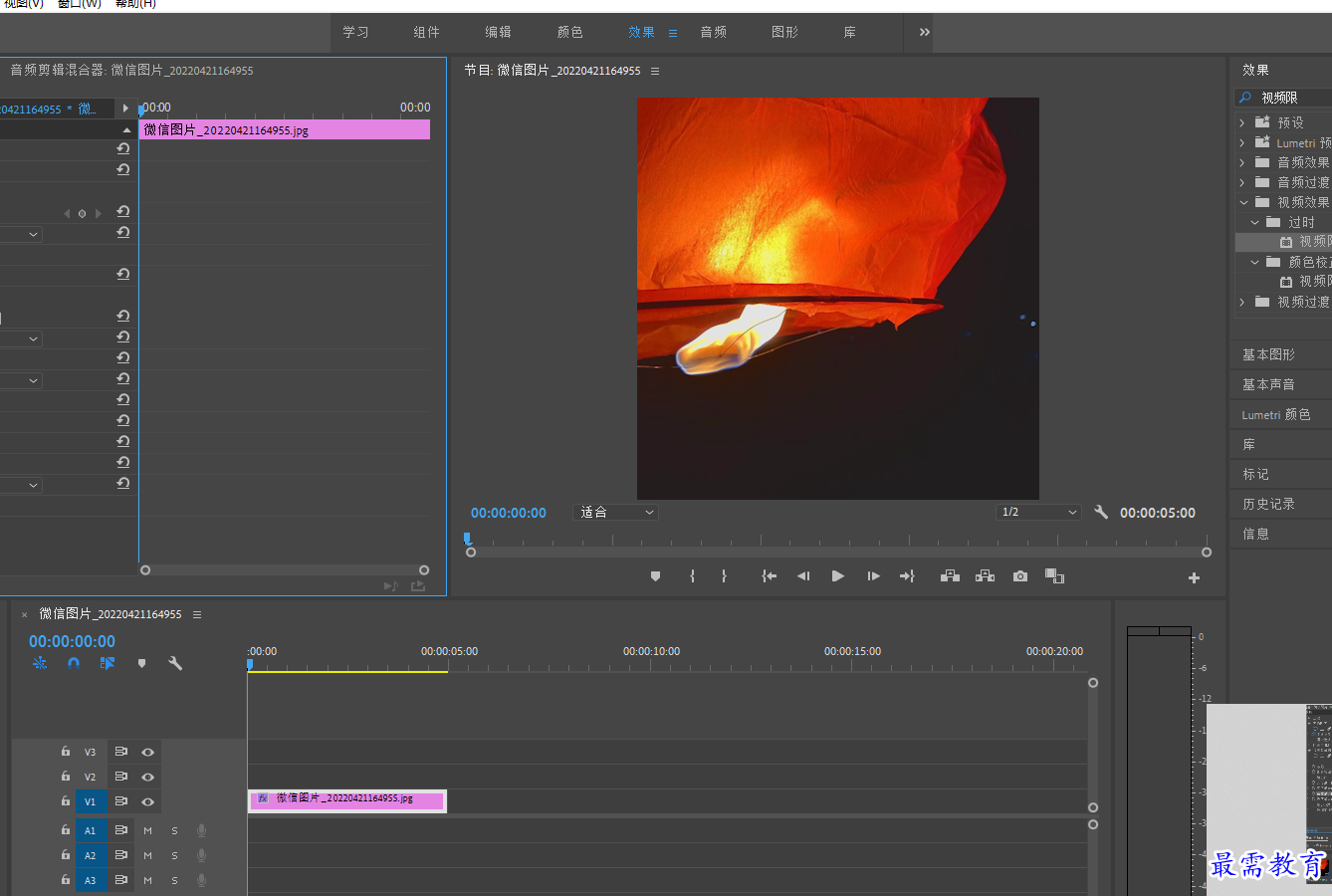
Task: Click the Program monitor playhead scrubber
Action: (x=467, y=539)
